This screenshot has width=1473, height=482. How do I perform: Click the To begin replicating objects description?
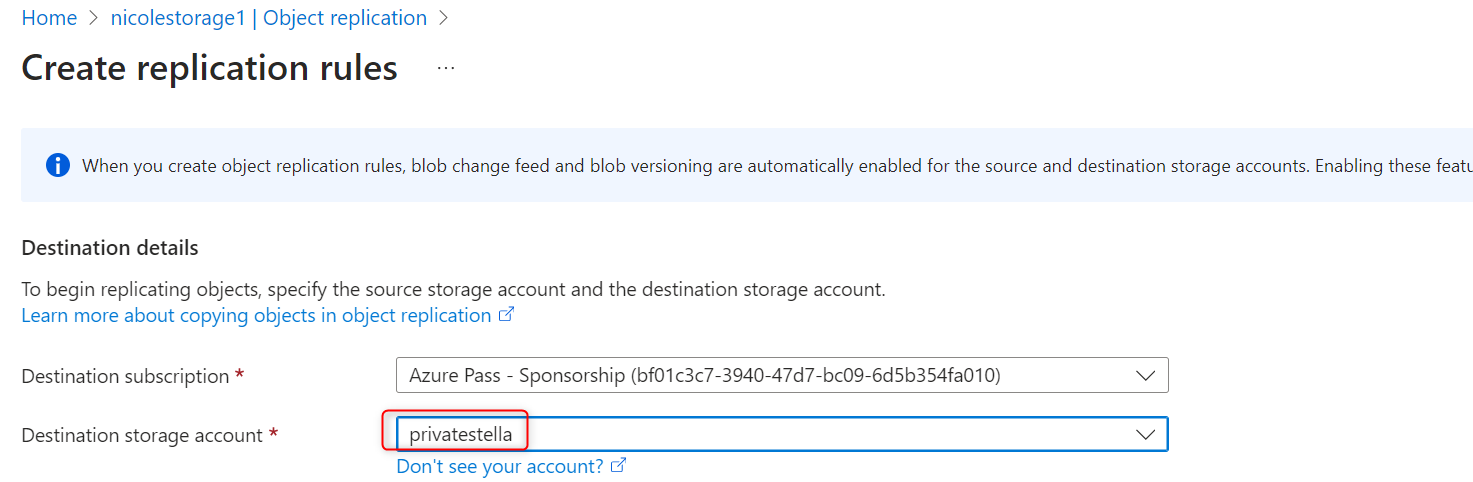click(453, 290)
